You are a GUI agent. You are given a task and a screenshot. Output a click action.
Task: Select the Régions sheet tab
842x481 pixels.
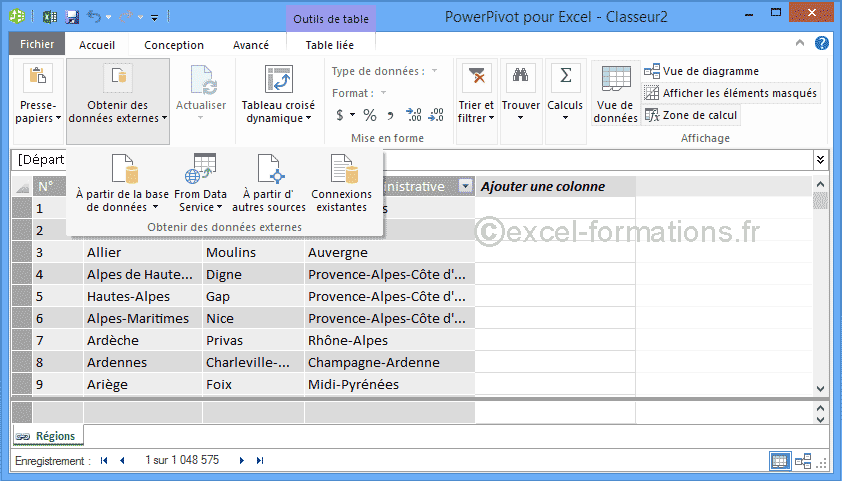[x=48, y=436]
